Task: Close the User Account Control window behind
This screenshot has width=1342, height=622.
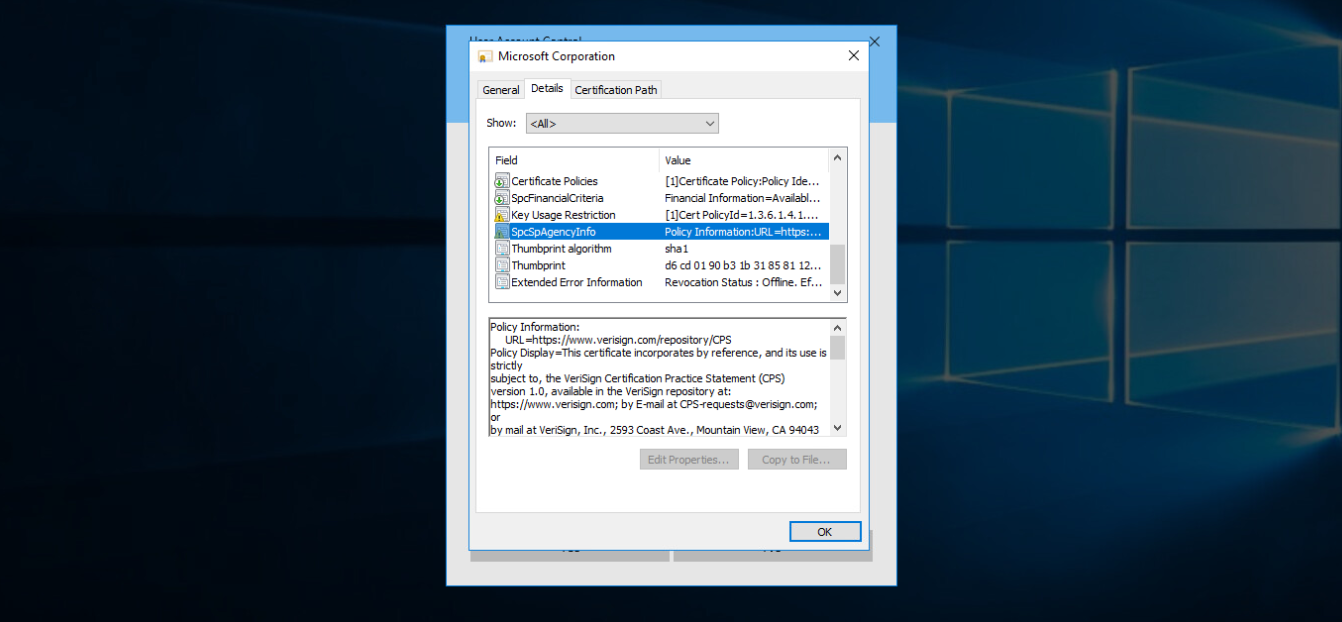Action: [x=875, y=42]
